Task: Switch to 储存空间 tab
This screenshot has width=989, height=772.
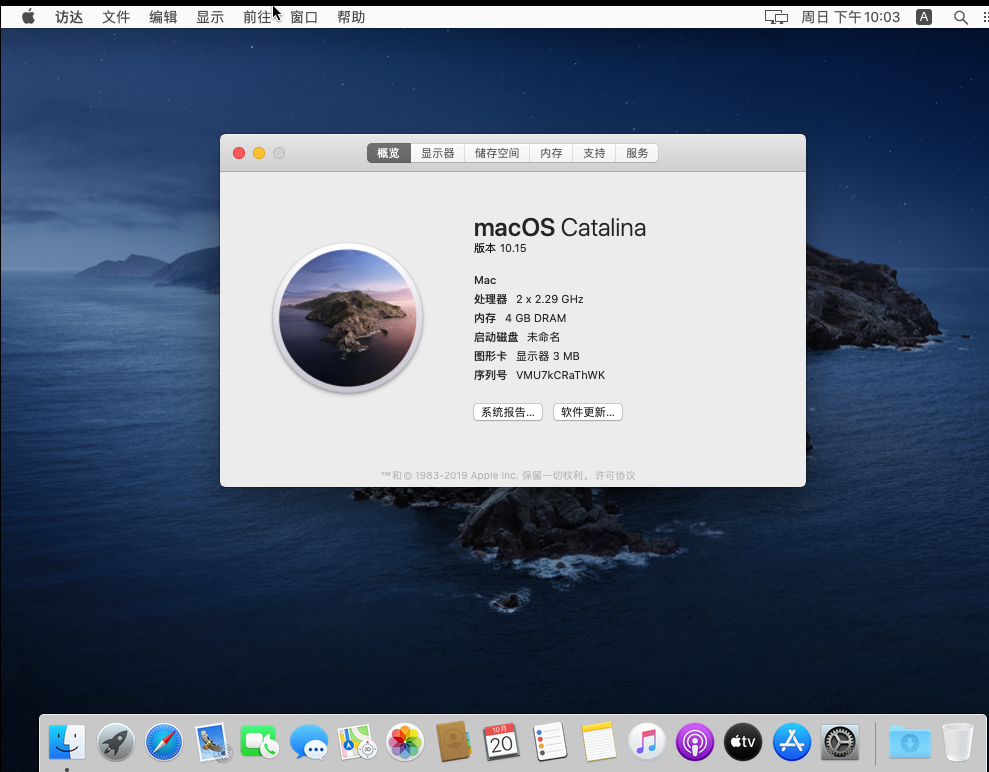Action: pos(497,153)
